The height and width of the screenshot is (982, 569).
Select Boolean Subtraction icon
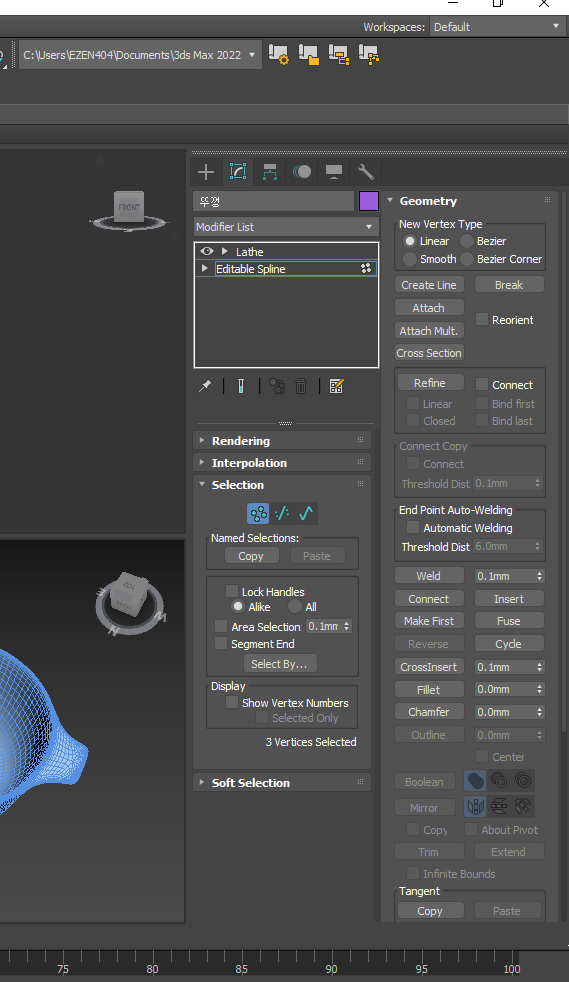(499, 781)
